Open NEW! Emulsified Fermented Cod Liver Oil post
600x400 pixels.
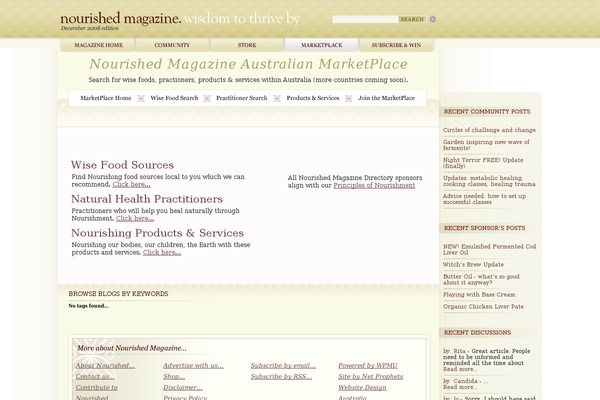pyautogui.click(x=489, y=250)
